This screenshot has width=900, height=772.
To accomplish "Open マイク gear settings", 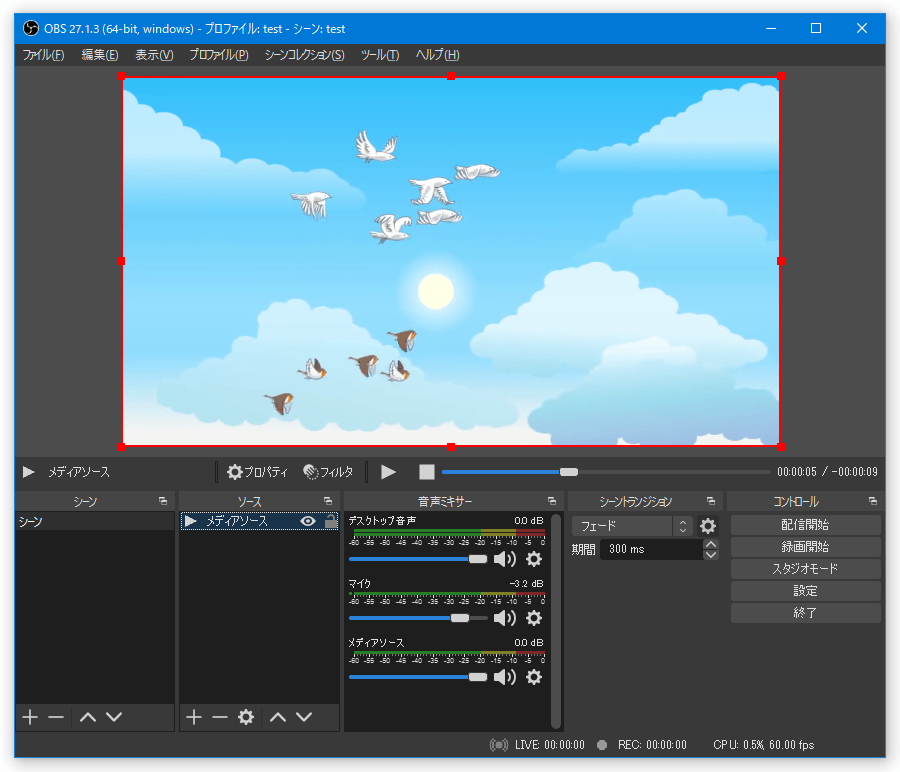I will coord(534,618).
